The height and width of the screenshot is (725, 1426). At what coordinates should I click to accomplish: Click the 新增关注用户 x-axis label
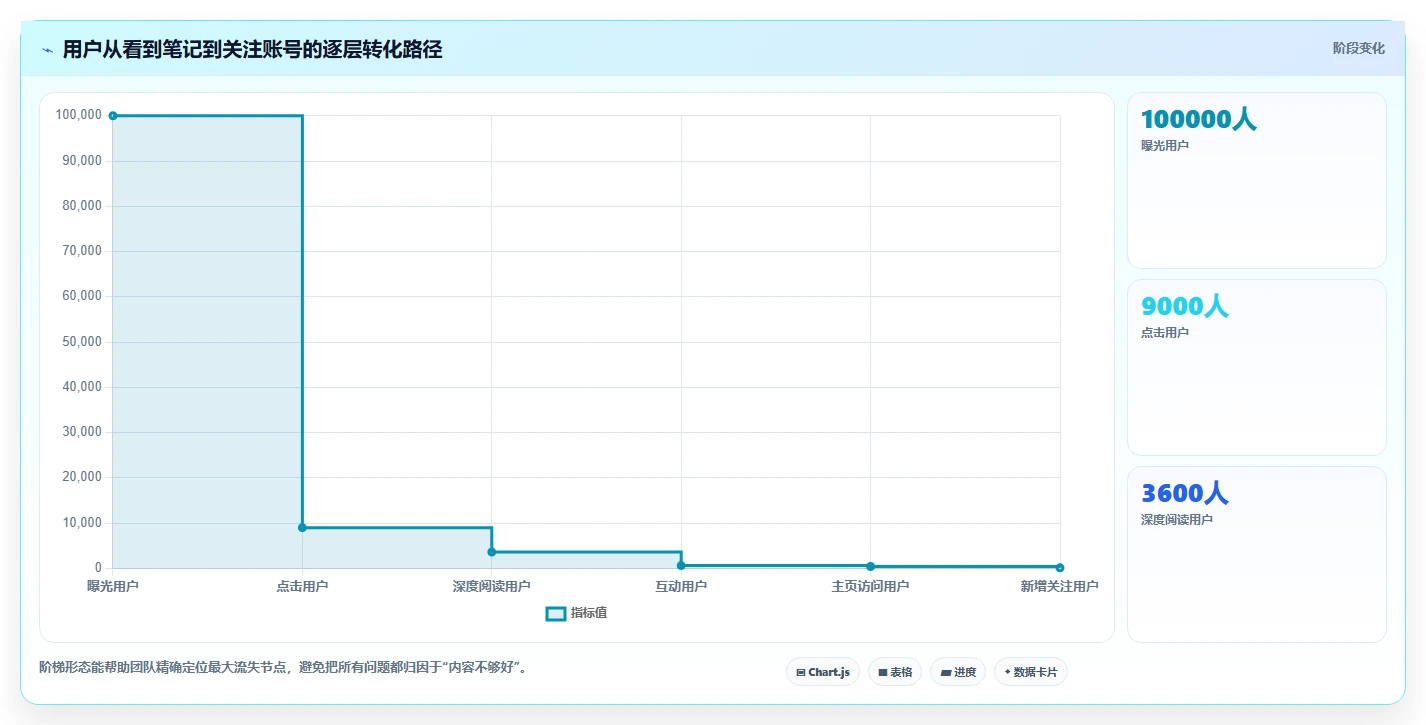click(x=1060, y=586)
